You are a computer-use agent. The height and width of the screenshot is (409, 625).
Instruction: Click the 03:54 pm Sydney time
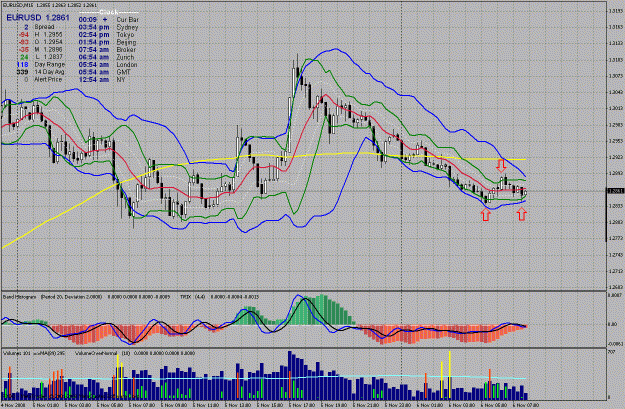point(94,27)
